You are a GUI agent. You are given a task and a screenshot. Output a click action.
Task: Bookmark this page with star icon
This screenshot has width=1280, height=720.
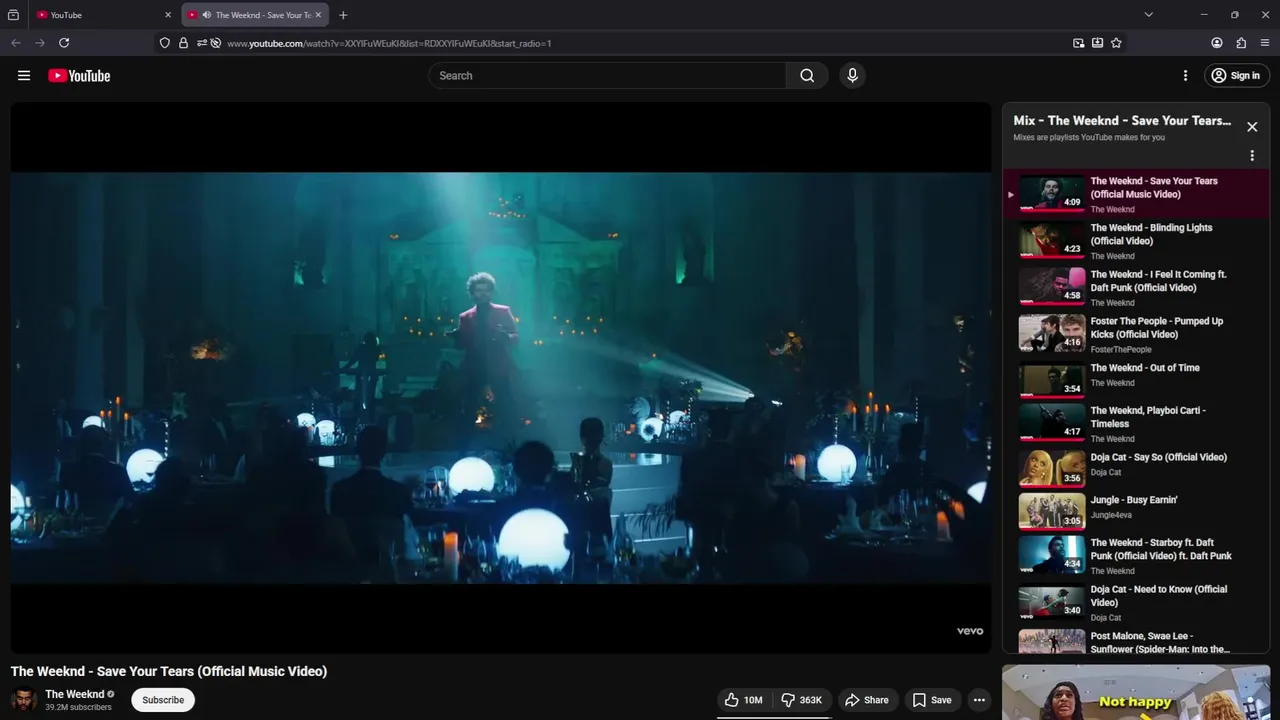click(x=1116, y=43)
